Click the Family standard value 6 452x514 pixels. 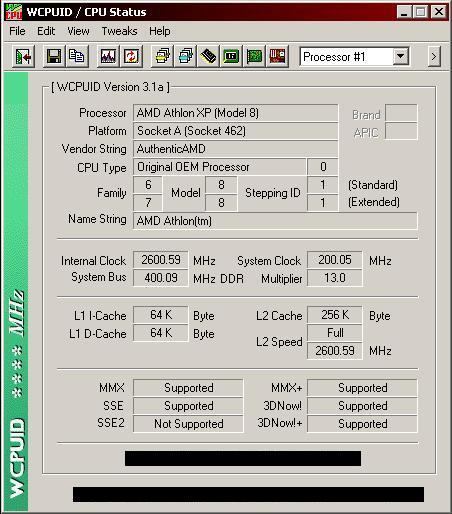tap(148, 185)
